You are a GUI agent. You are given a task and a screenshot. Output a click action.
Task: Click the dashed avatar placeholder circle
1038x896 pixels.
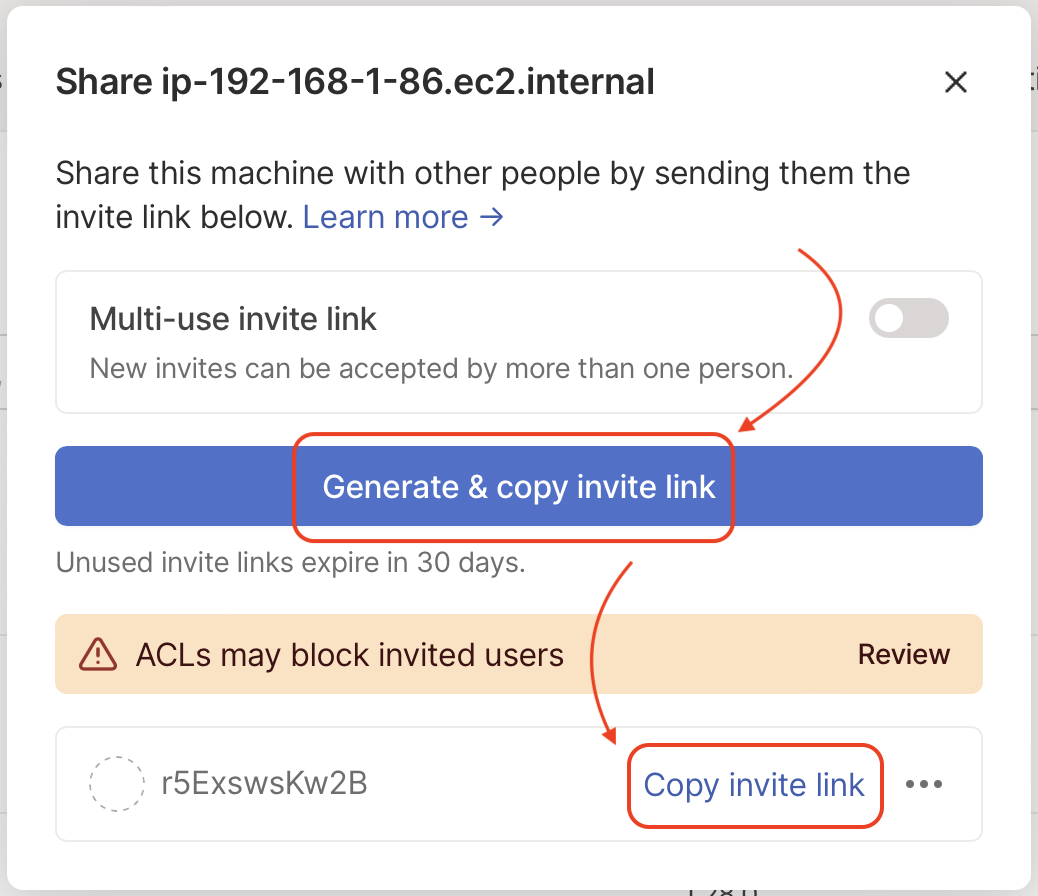pyautogui.click(x=117, y=784)
